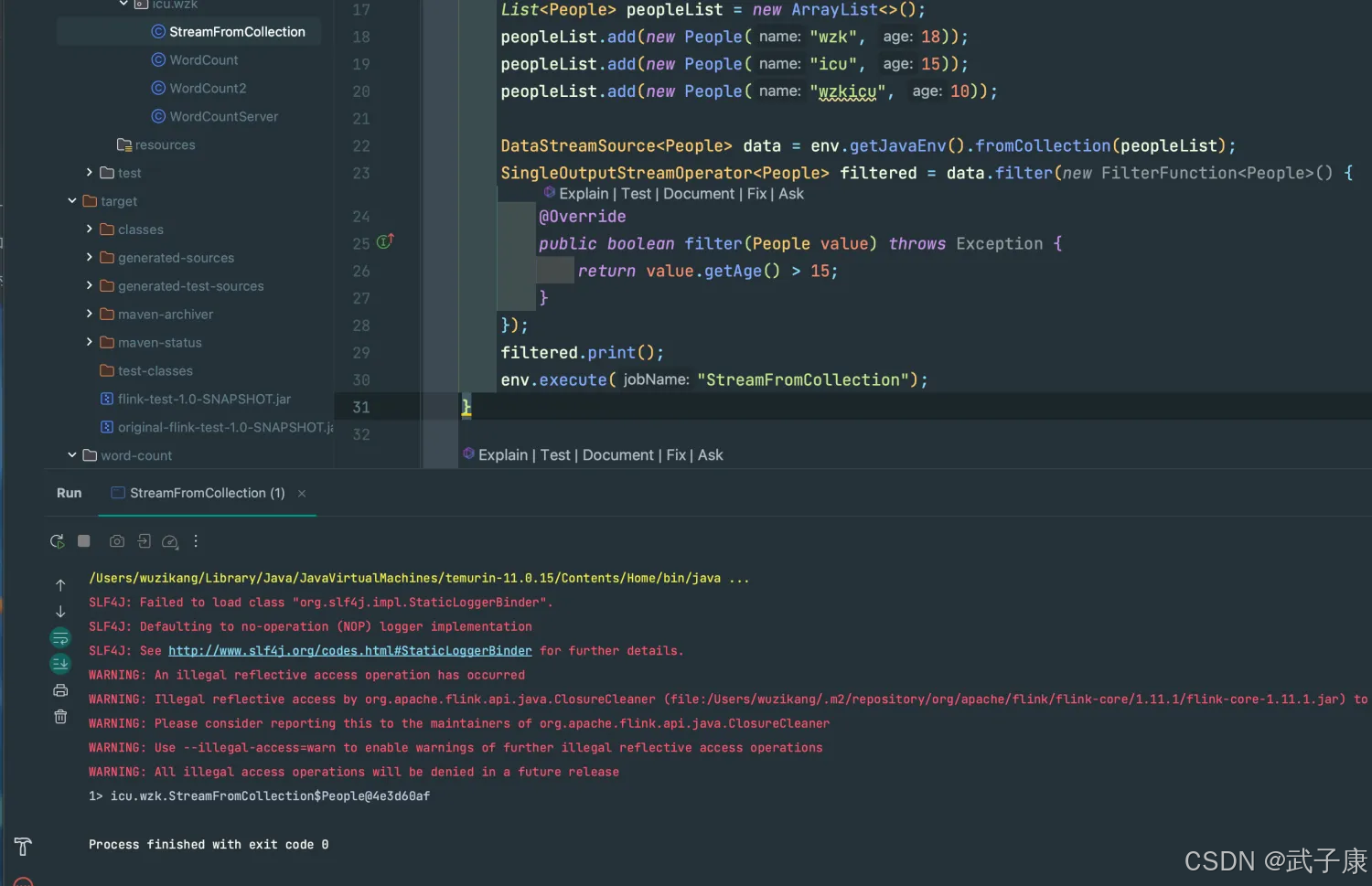Open the Run toolbar three-dot menu
Viewport: 1372px width, 886px height.
click(x=196, y=541)
